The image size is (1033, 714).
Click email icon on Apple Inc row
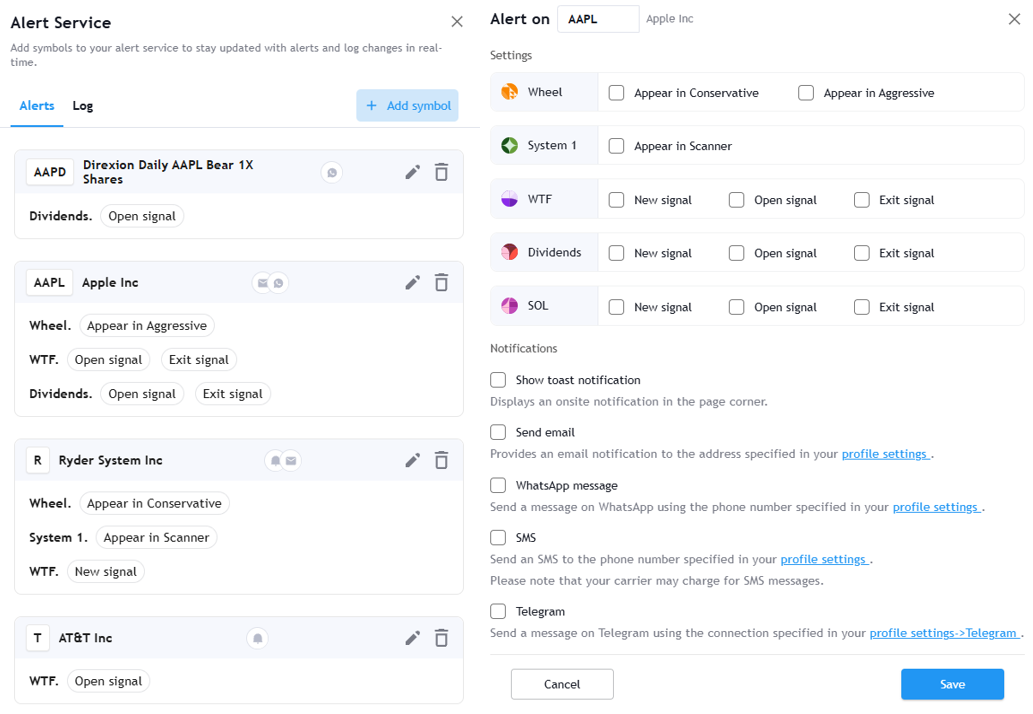click(262, 283)
